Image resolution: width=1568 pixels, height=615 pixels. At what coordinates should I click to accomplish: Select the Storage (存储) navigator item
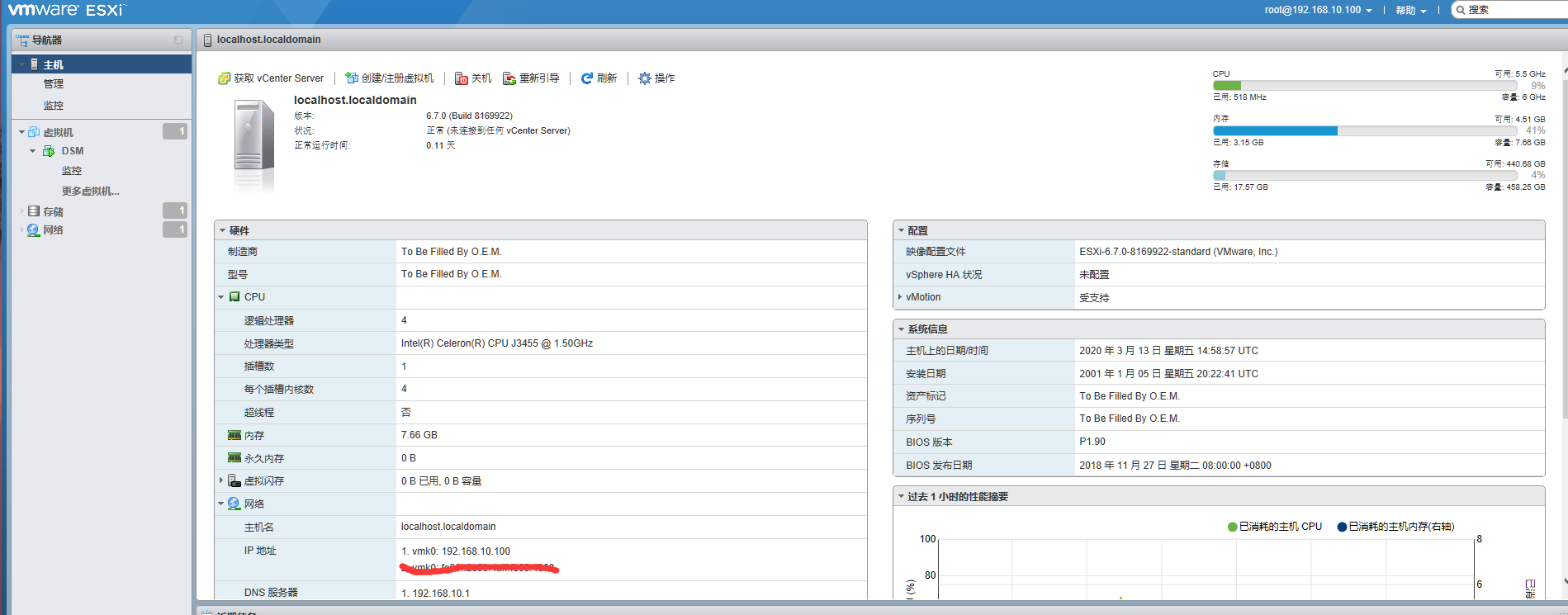54,212
